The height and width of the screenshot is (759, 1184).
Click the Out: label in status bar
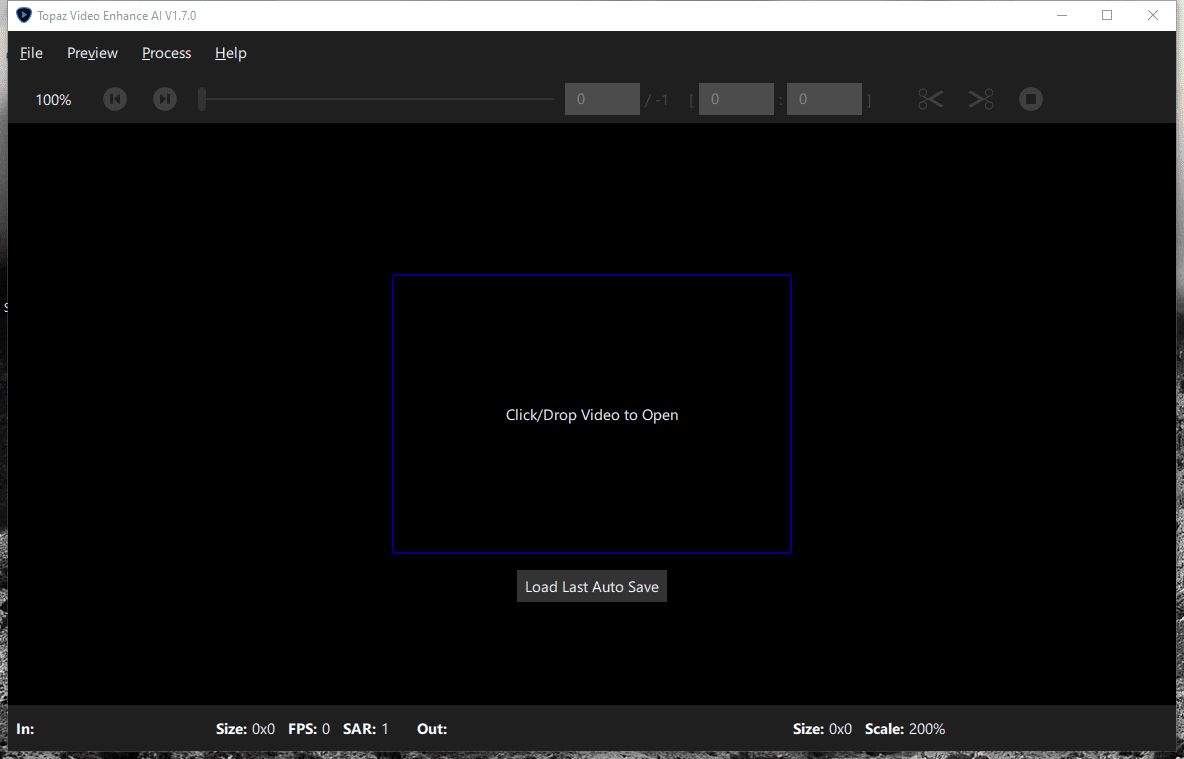(432, 729)
